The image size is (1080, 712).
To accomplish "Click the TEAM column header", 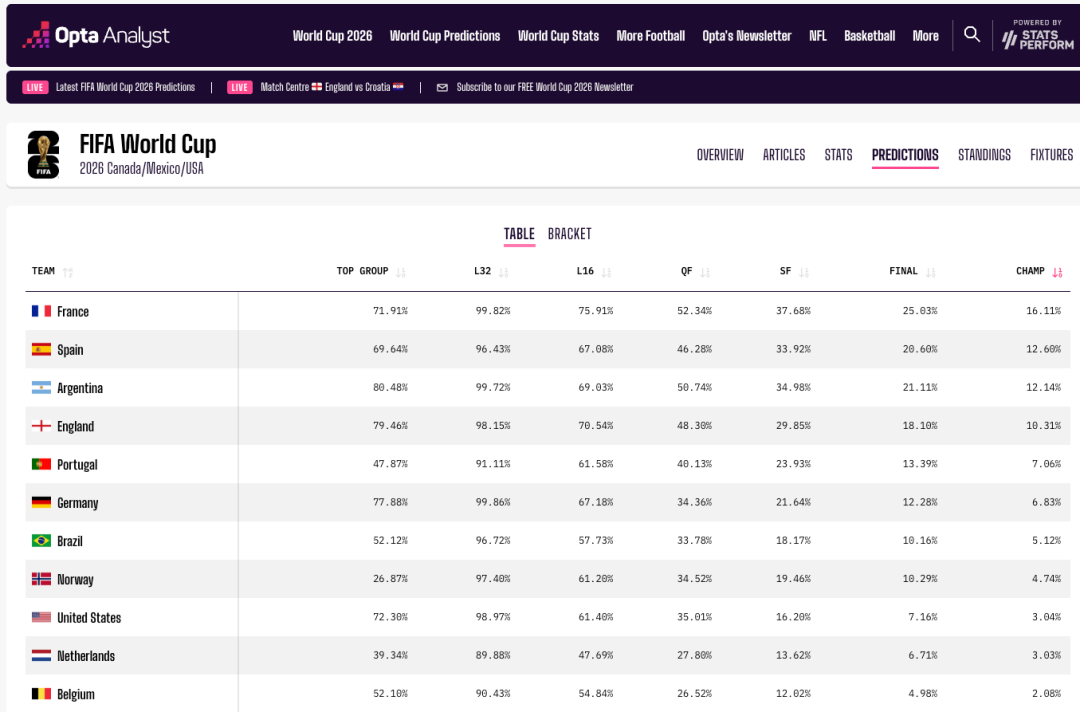I will coord(43,271).
